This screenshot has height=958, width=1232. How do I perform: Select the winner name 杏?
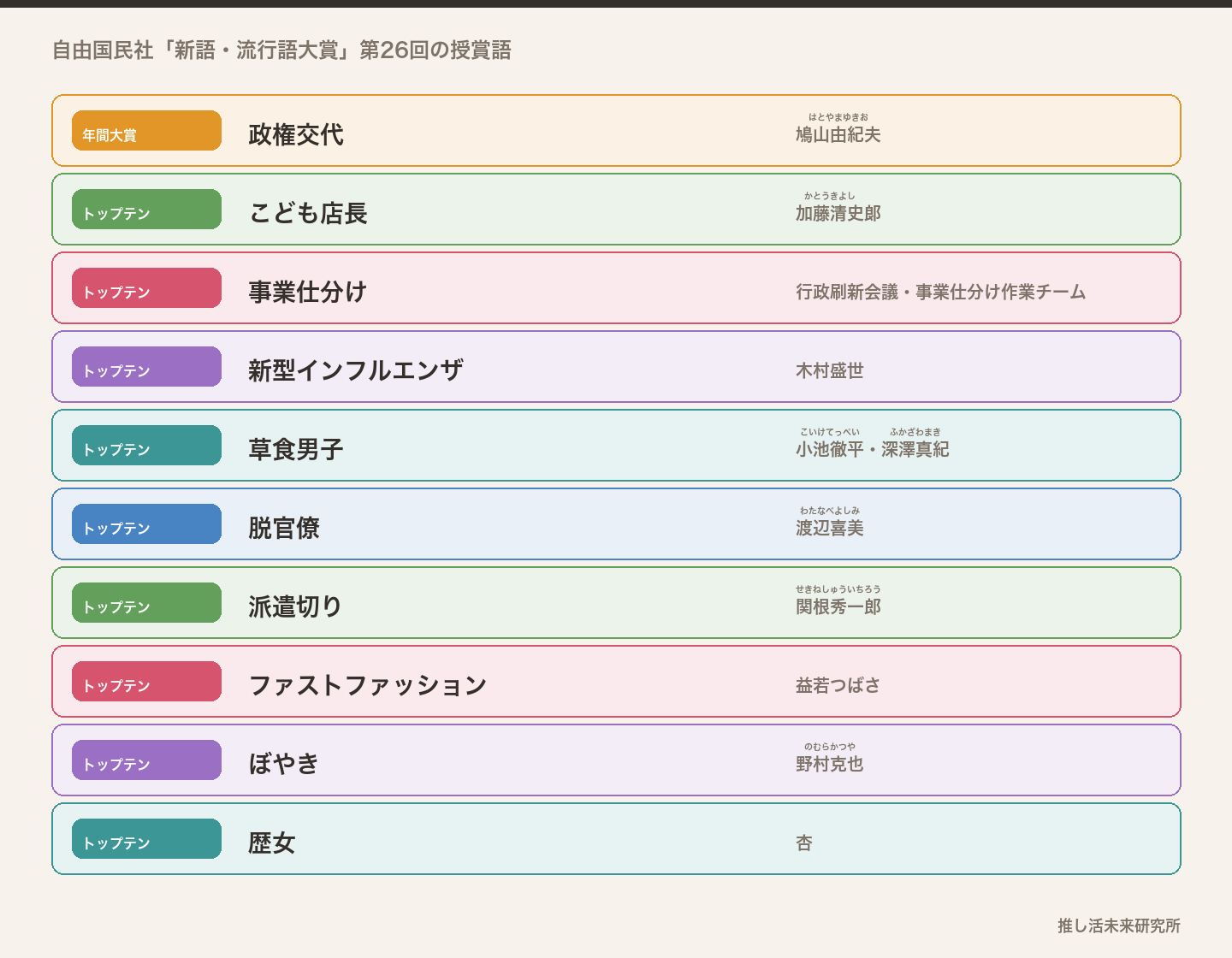pyautogui.click(x=804, y=843)
